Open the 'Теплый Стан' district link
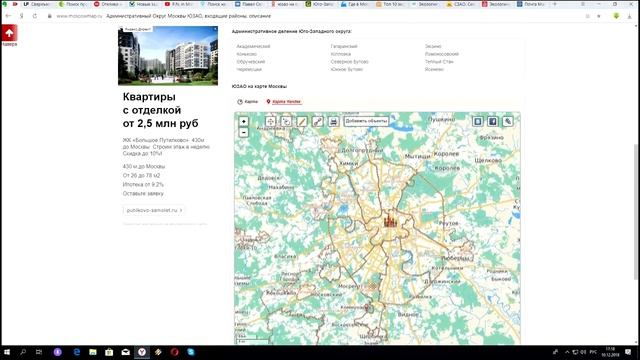 (439, 62)
